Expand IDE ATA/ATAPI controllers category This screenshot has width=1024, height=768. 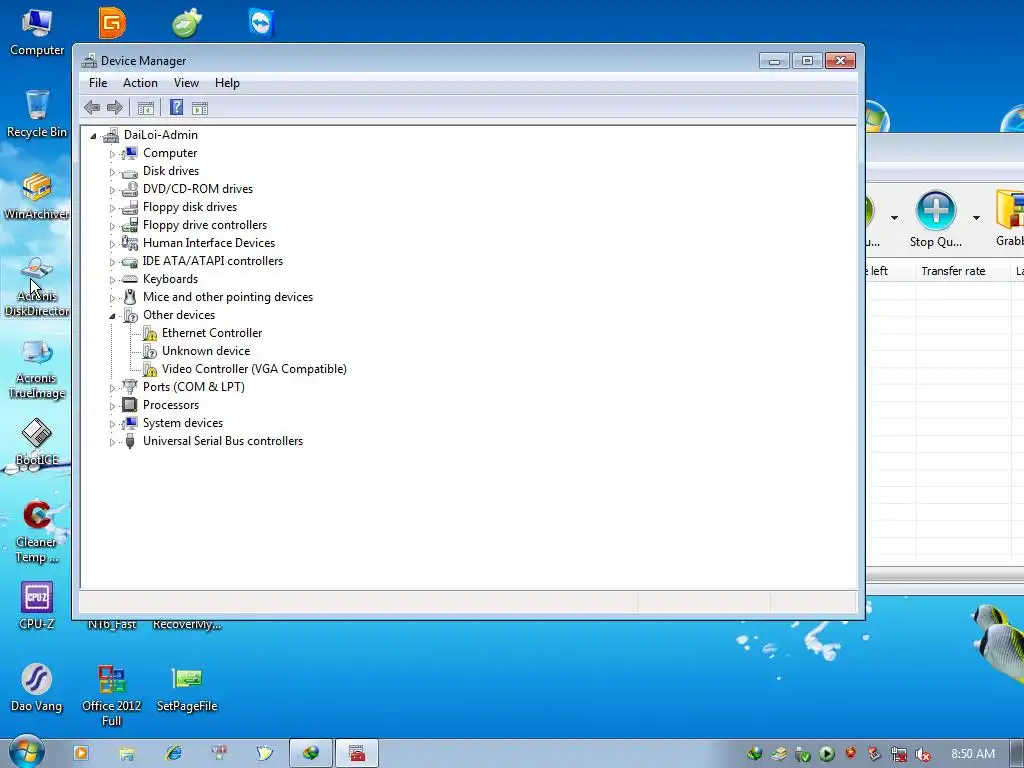[x=112, y=262]
